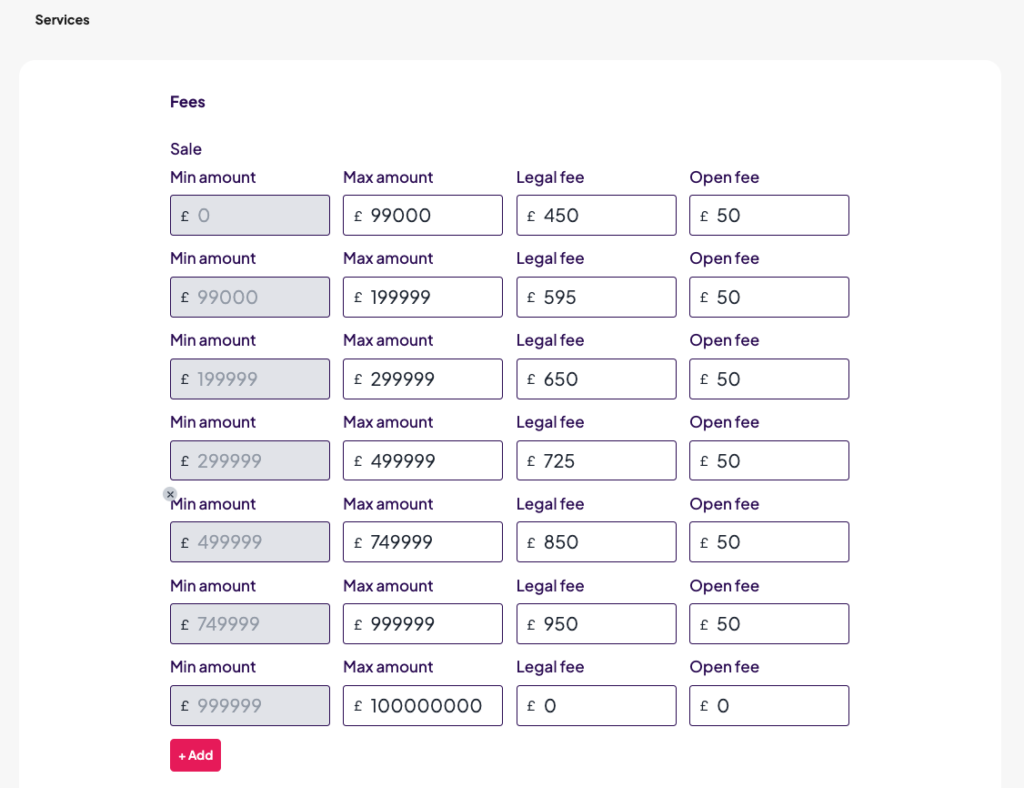Image resolution: width=1024 pixels, height=788 pixels.
Task: Edit the Max amount field with 299999
Action: [422, 379]
